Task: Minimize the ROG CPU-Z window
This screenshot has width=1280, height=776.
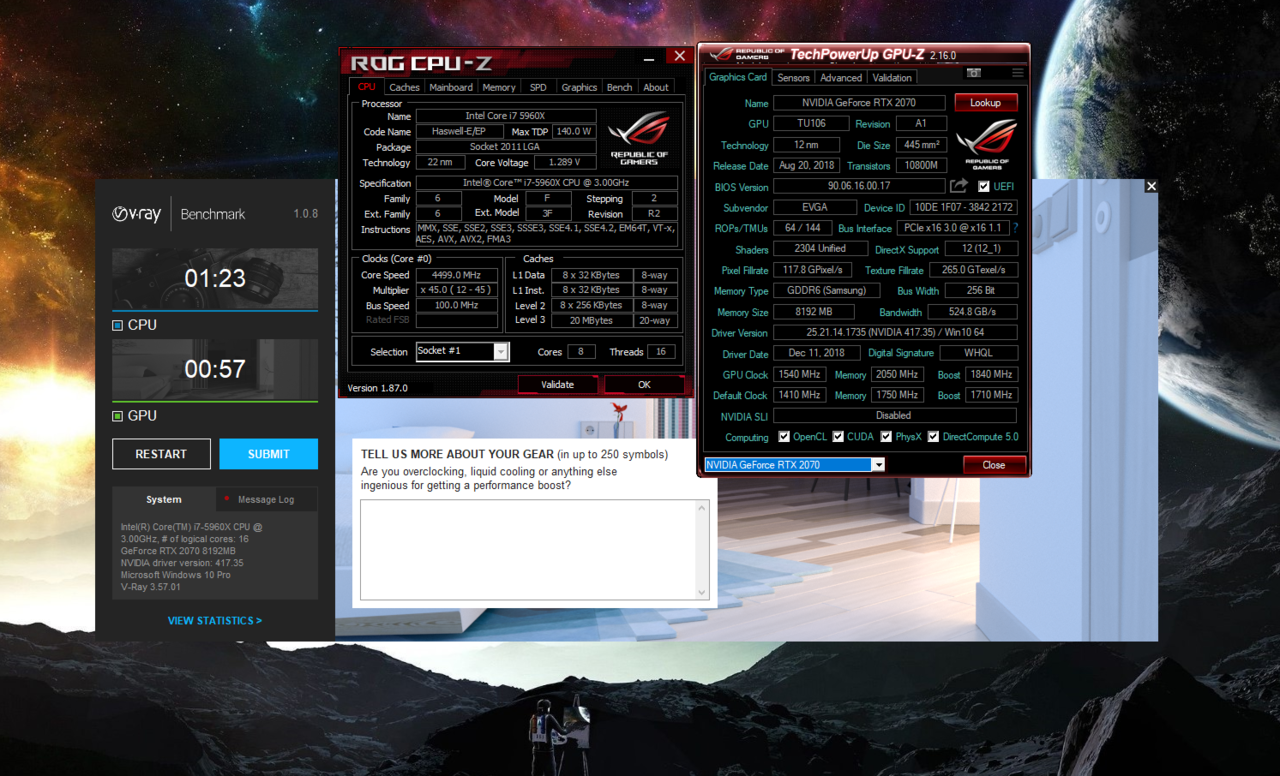Action: click(x=649, y=60)
